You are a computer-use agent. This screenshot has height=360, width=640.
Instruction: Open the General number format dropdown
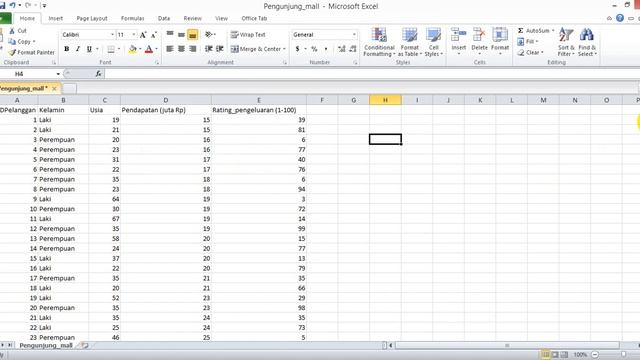pyautogui.click(x=354, y=35)
